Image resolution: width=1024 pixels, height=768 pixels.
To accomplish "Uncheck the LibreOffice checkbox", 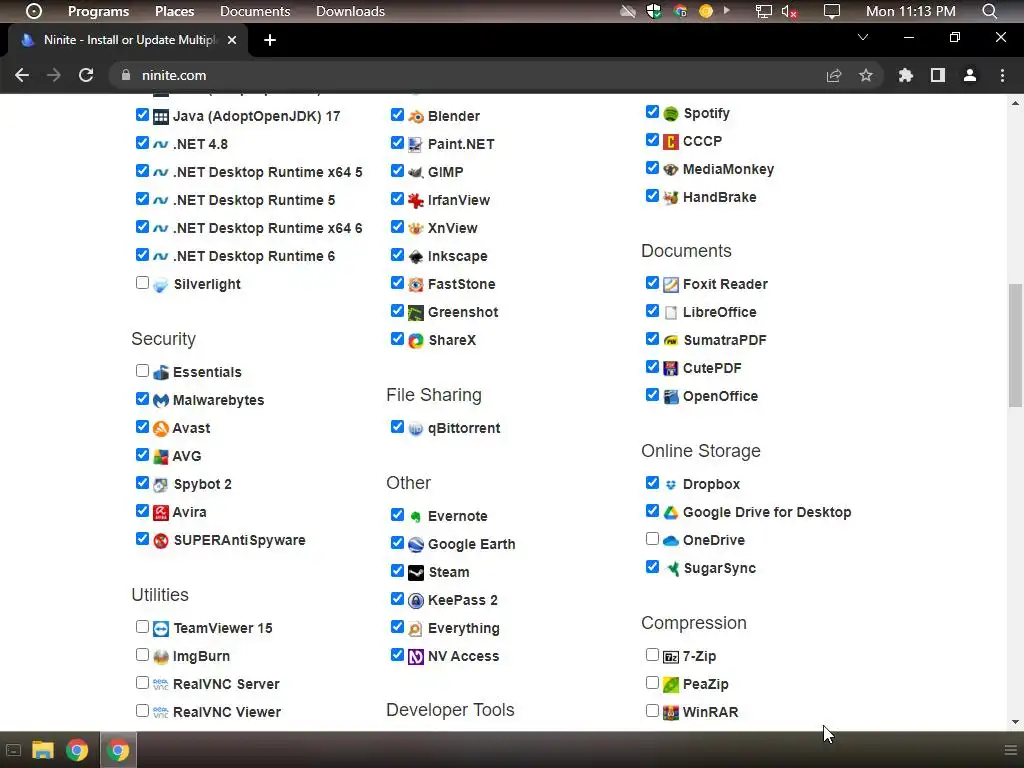I will 652,311.
